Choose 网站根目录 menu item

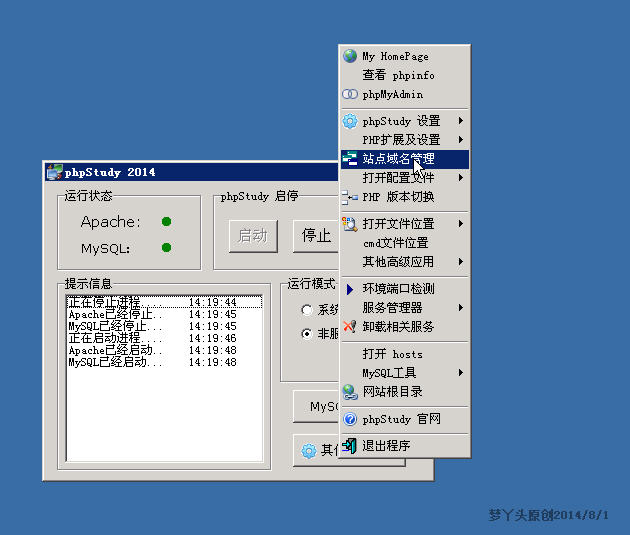pyautogui.click(x=405, y=392)
